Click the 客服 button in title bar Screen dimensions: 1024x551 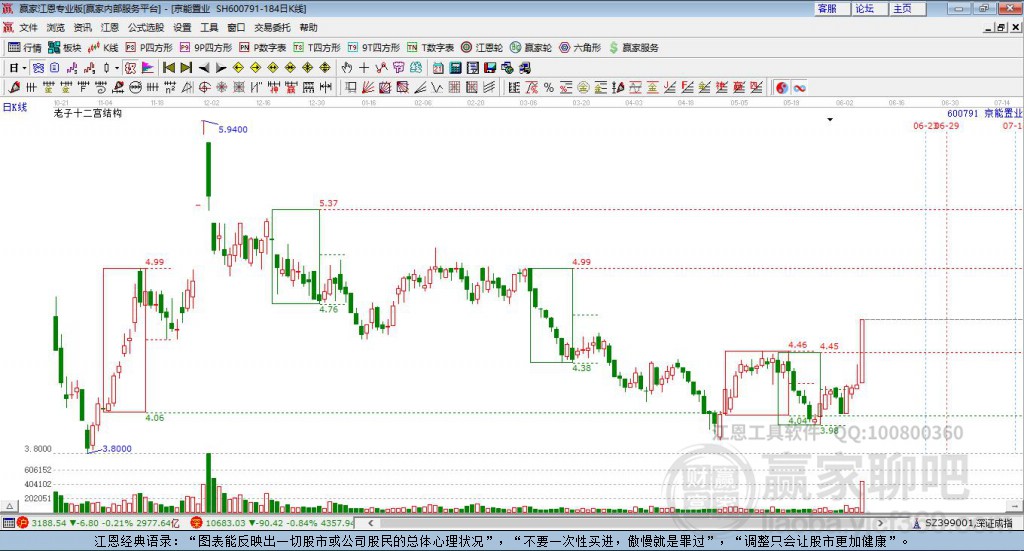tap(832, 8)
